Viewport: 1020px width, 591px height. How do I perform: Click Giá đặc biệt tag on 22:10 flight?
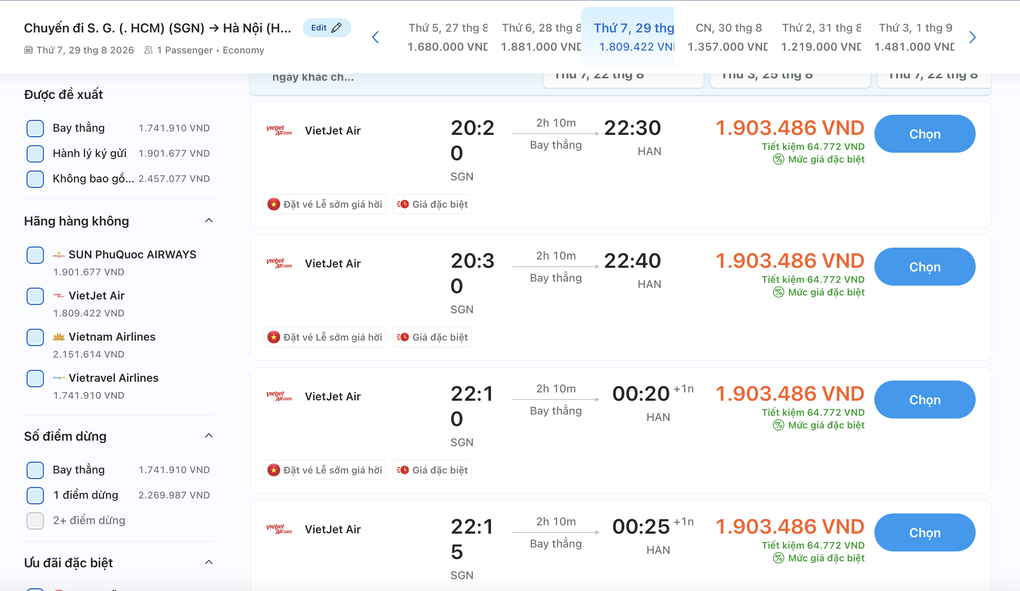click(x=432, y=470)
